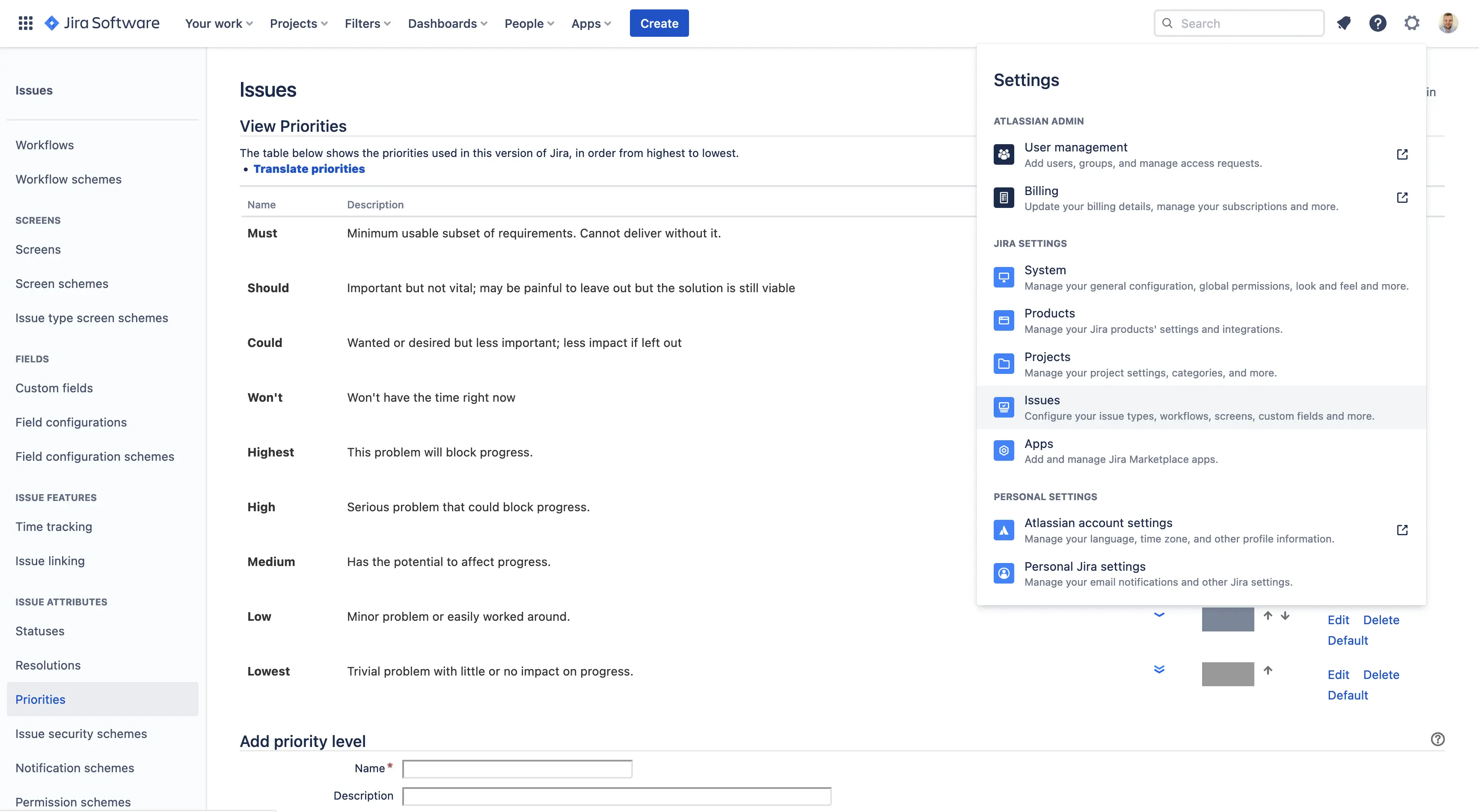Screen dimensions: 1479x812
Task: Expand the People dropdown
Action: point(529,24)
